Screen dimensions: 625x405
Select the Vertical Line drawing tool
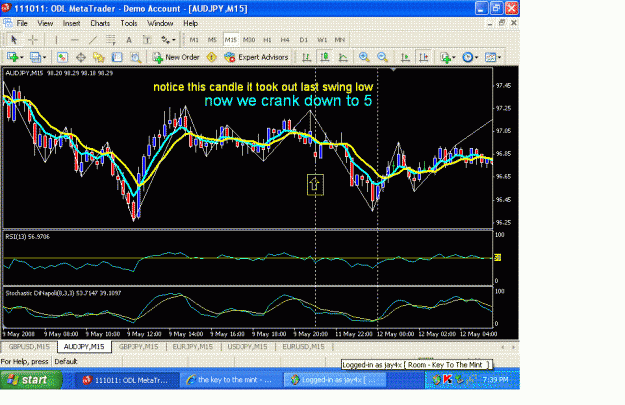tap(56, 40)
